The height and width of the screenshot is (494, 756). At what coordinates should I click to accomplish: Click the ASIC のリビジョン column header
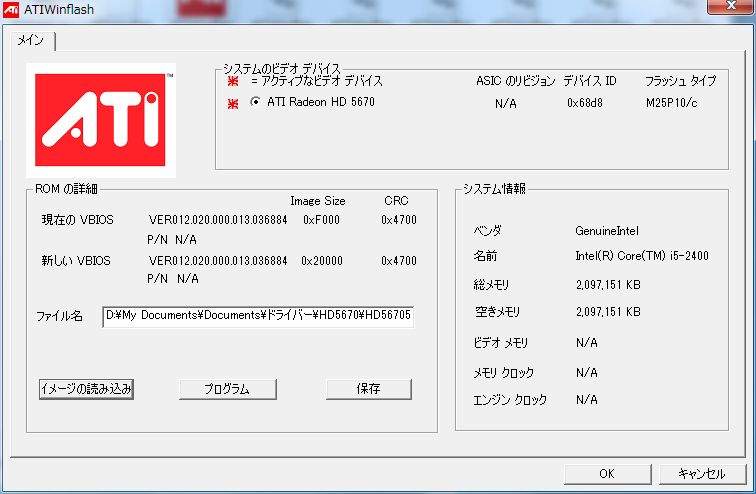[x=516, y=81]
